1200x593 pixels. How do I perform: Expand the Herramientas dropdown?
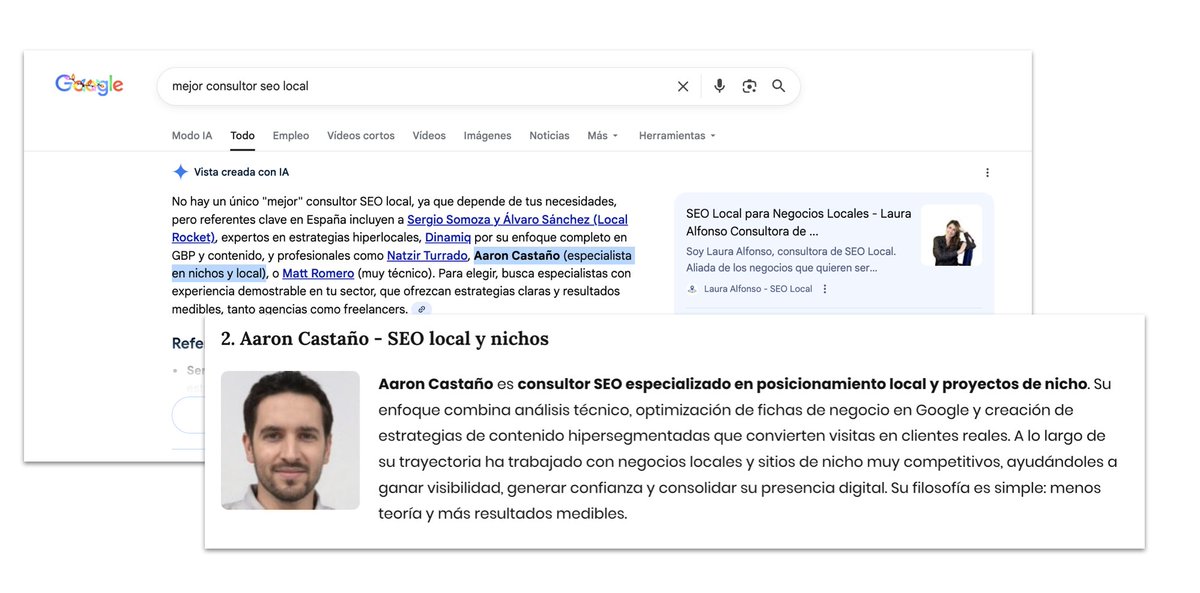click(677, 135)
